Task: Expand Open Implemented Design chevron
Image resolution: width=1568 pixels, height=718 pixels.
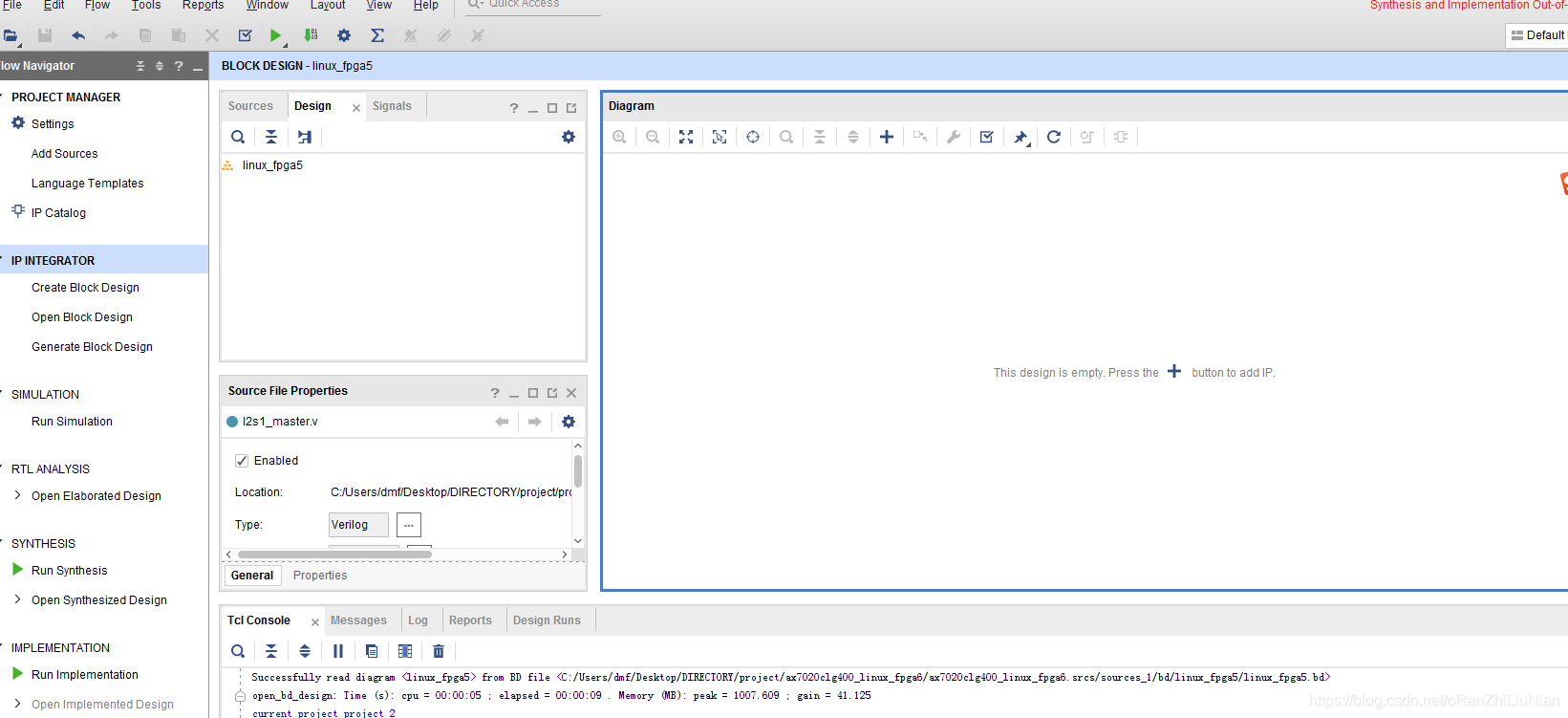Action: tap(17, 704)
